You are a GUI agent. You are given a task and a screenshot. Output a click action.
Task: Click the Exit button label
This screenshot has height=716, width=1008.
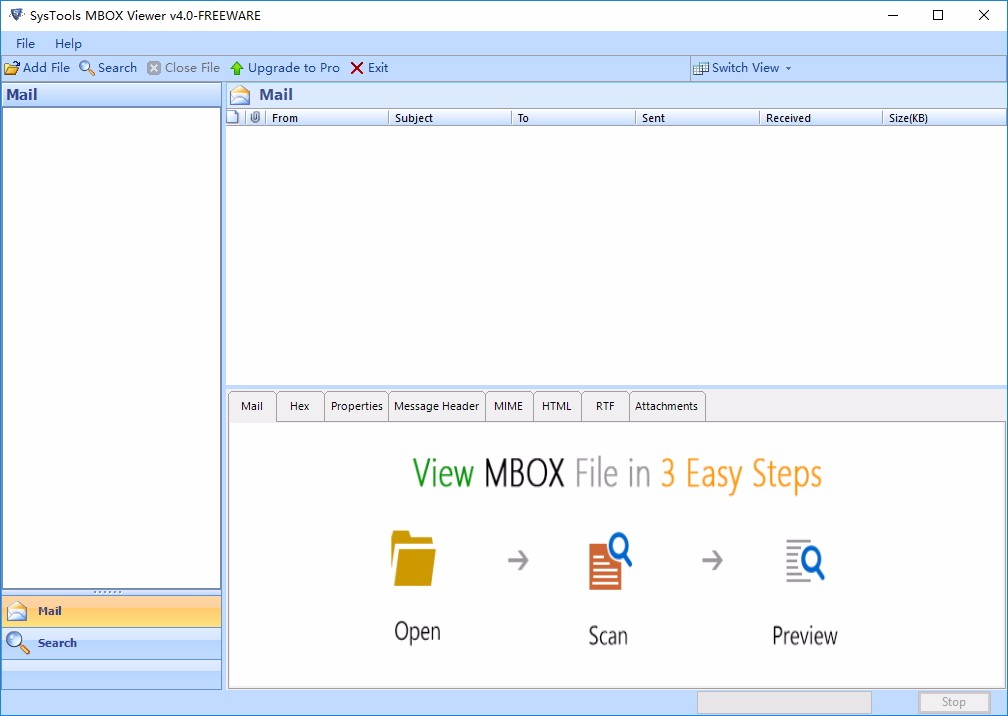tap(378, 67)
